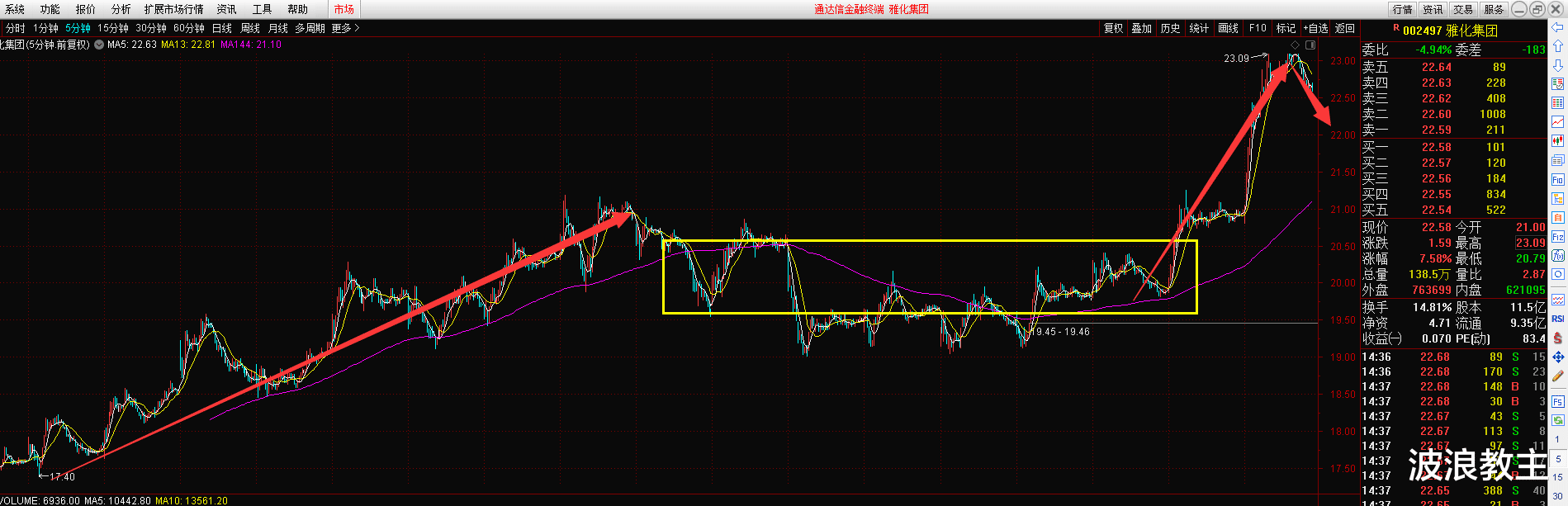Select period 30 in right sidebar
The height and width of the screenshot is (506, 1568).
pyautogui.click(x=1557, y=496)
